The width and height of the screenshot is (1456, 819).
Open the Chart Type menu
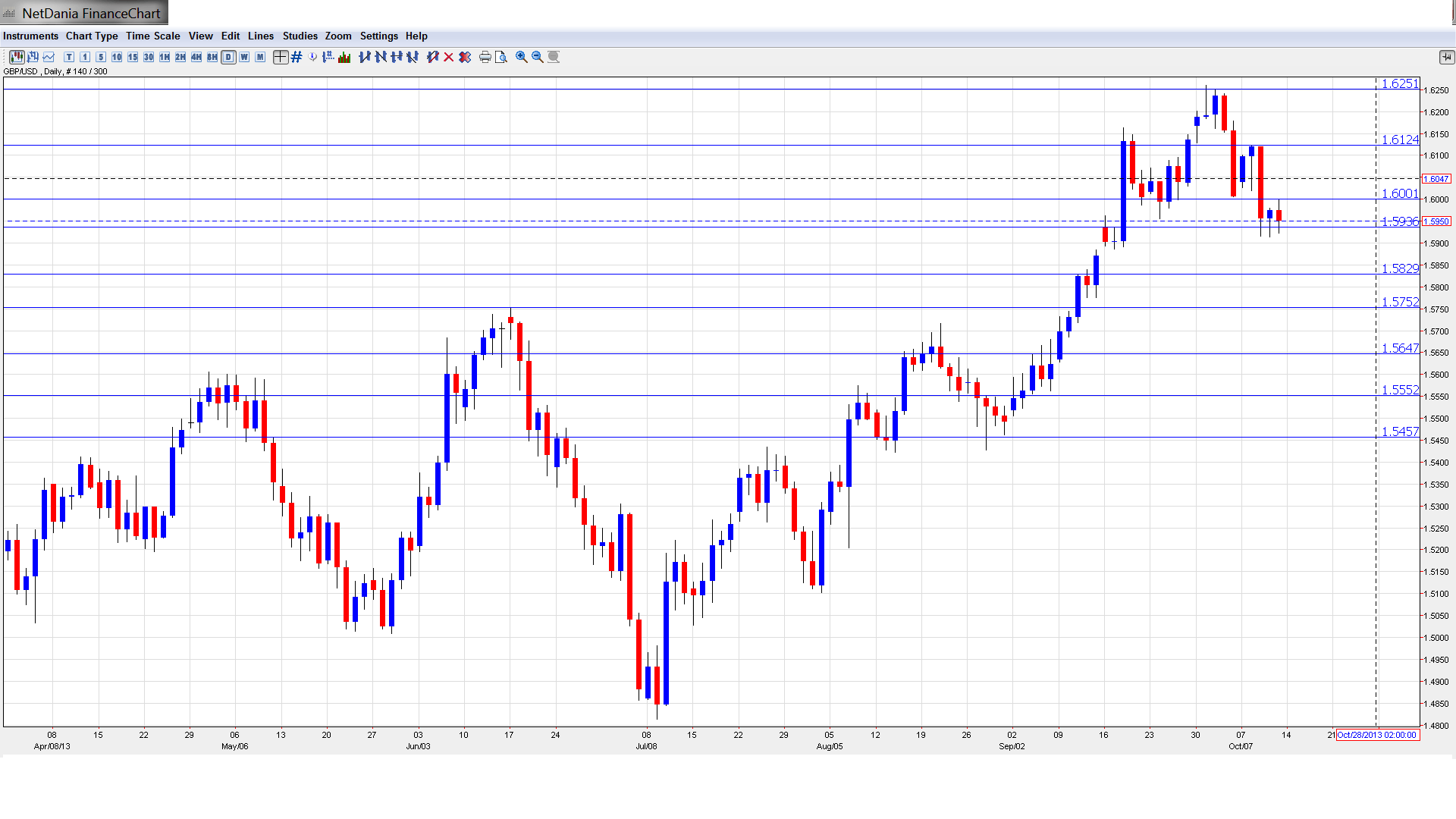coord(92,36)
